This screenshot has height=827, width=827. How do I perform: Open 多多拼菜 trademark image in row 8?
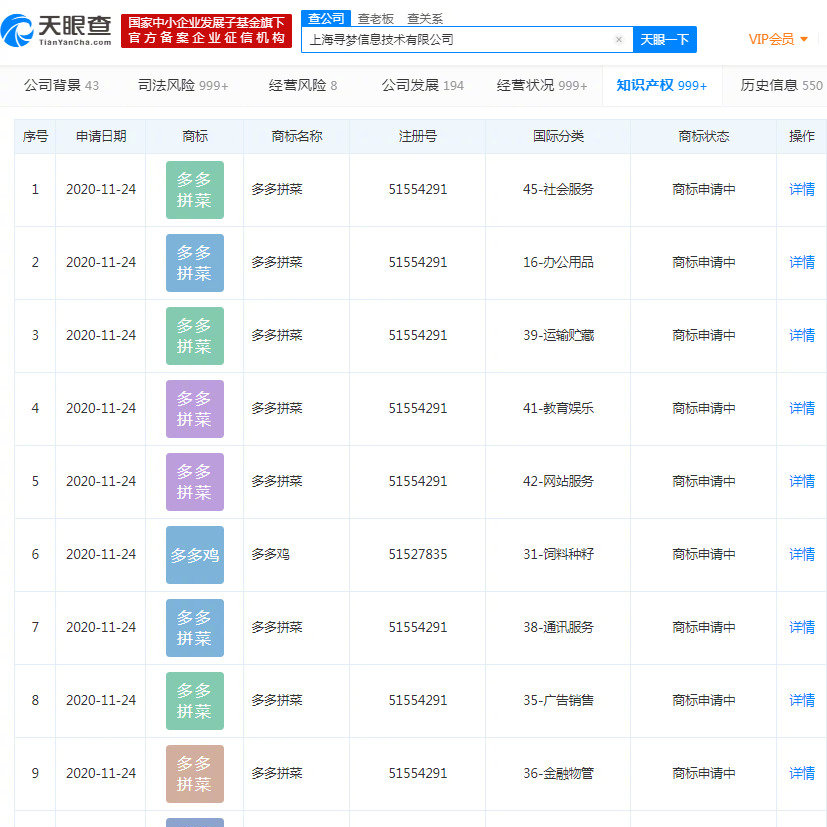[x=195, y=701]
